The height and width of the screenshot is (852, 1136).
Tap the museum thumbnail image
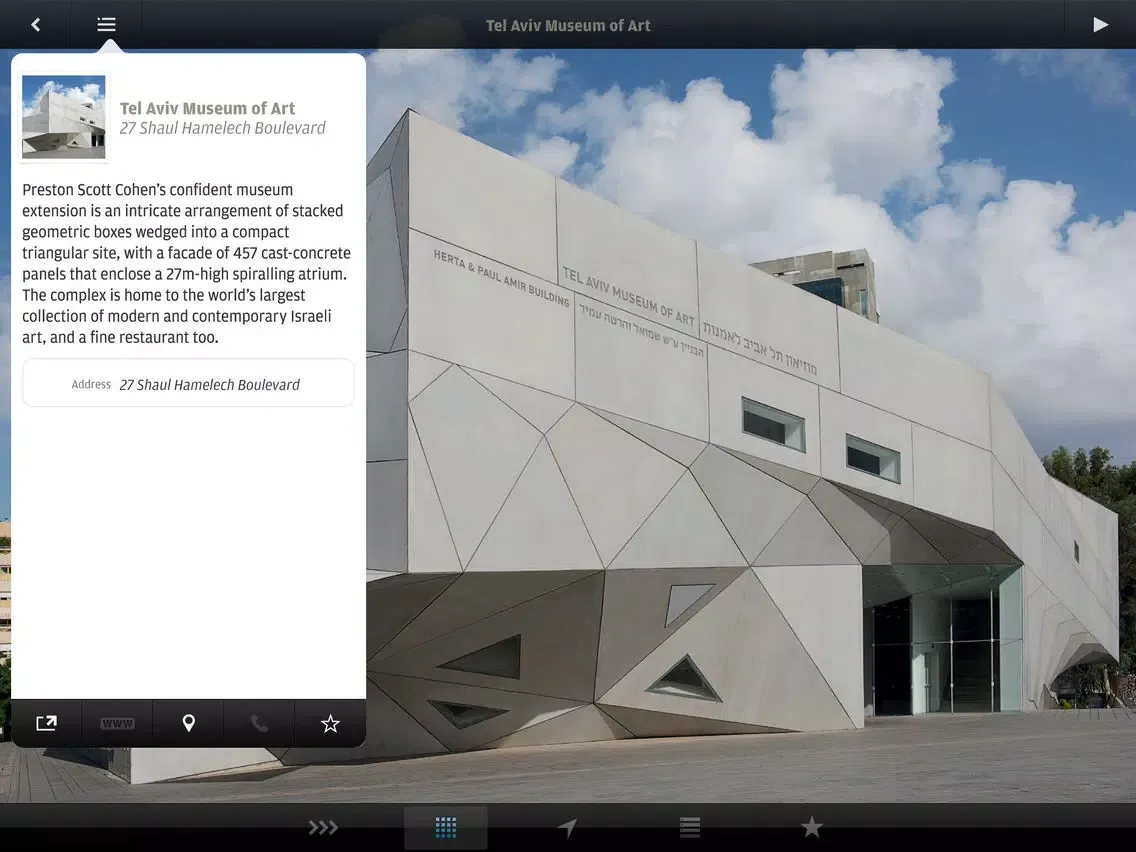coord(64,117)
